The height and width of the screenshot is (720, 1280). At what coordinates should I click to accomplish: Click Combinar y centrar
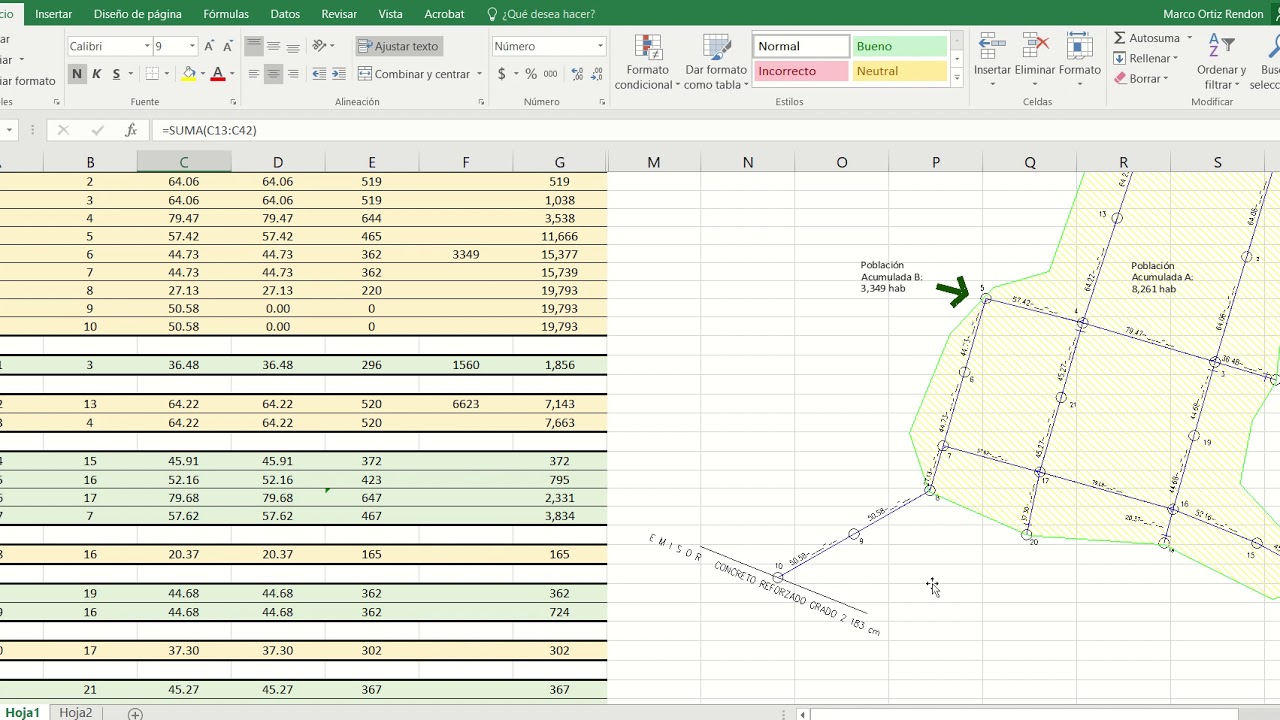point(413,74)
